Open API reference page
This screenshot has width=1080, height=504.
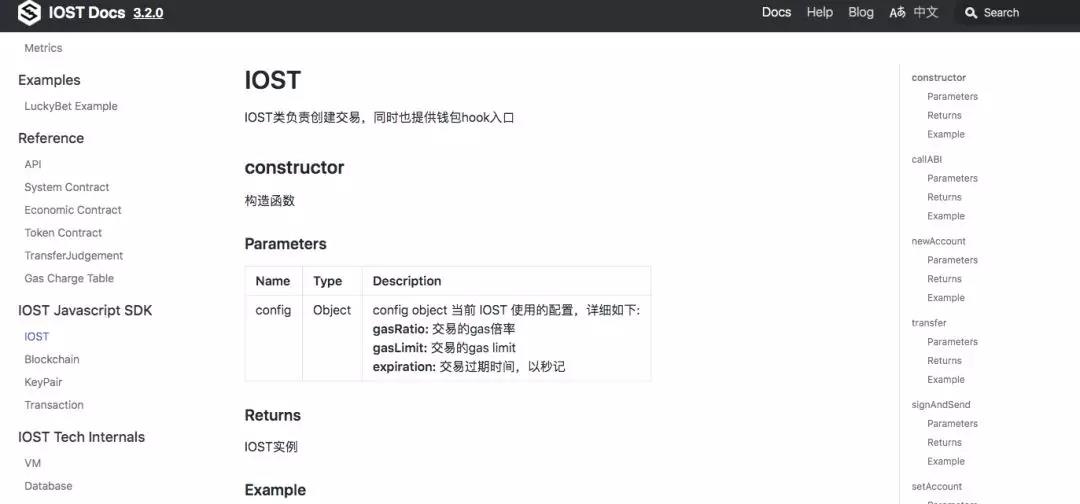coord(33,165)
